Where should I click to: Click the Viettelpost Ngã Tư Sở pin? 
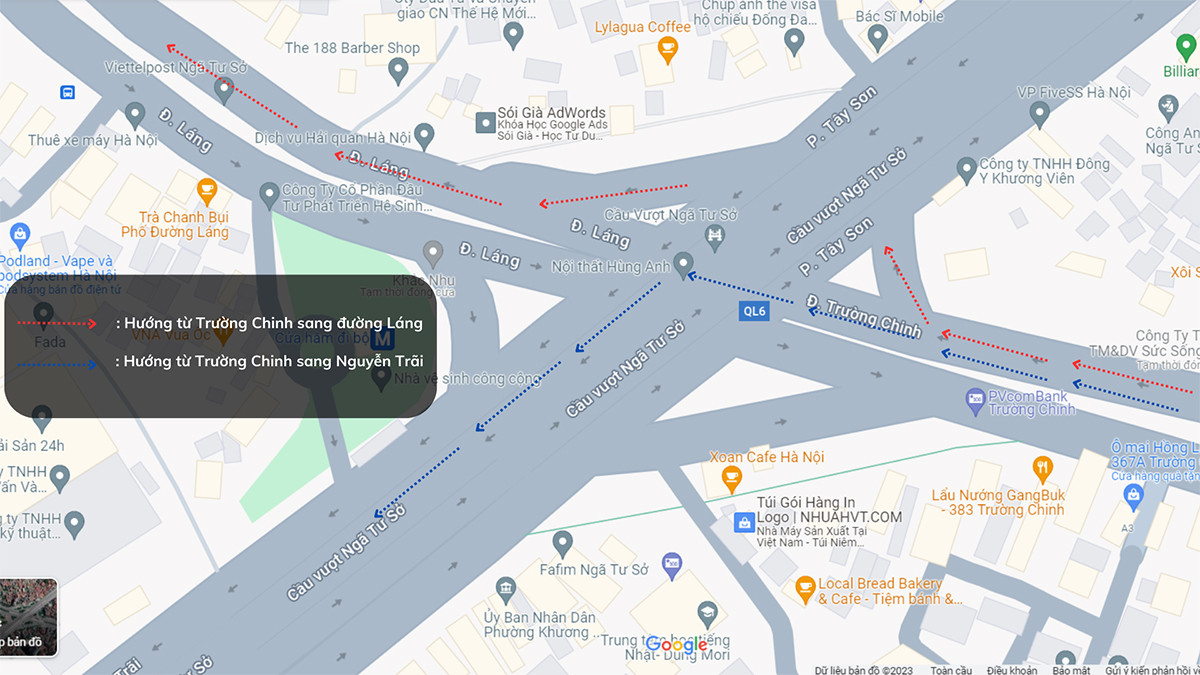click(224, 89)
